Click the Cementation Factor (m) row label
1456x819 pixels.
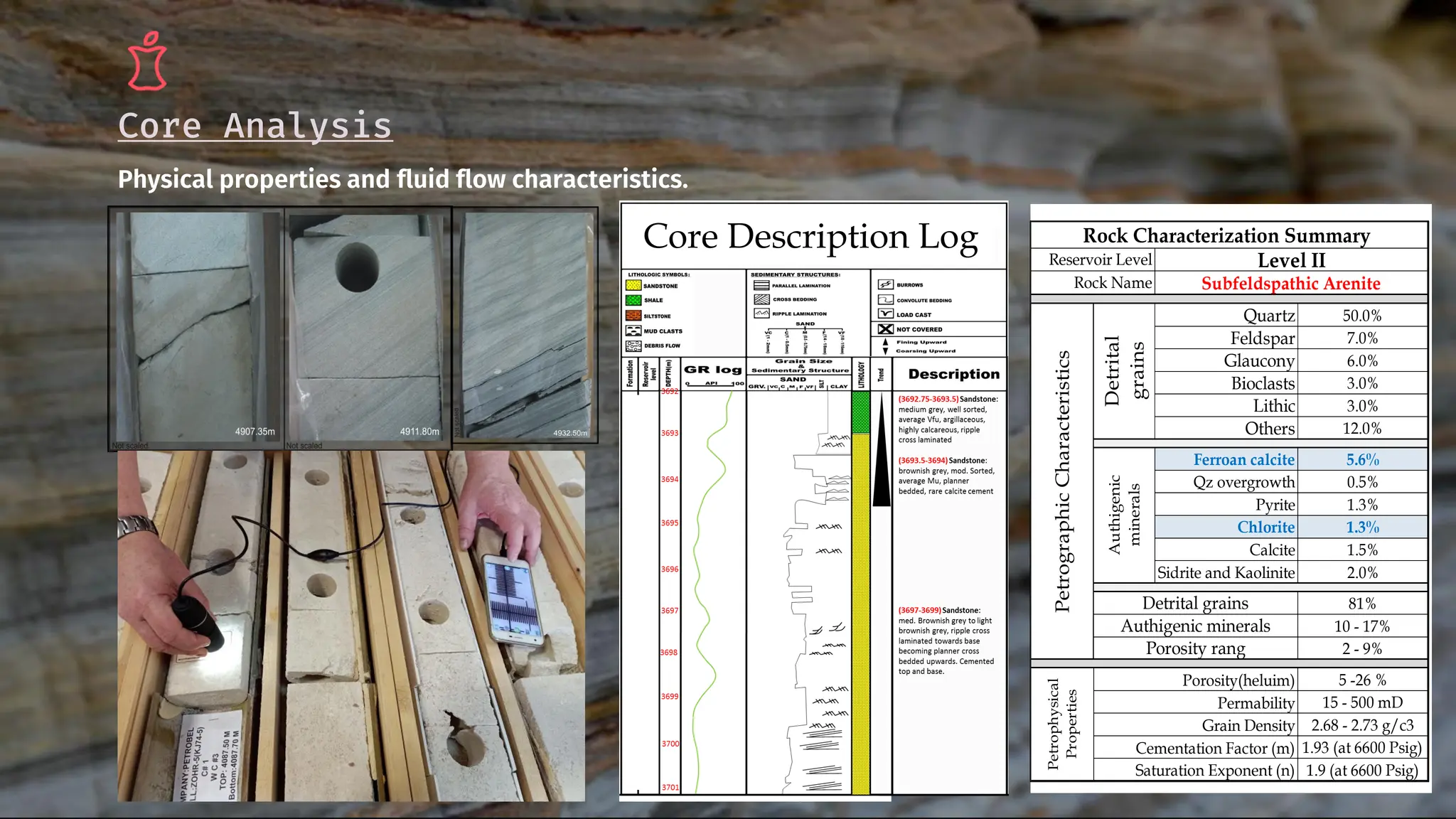(x=1215, y=748)
